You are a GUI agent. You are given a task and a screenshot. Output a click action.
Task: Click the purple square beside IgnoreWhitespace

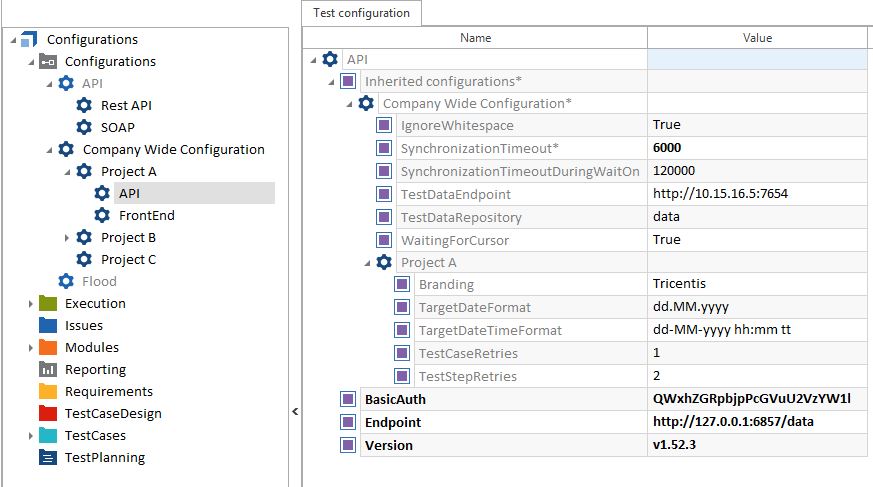[384, 125]
